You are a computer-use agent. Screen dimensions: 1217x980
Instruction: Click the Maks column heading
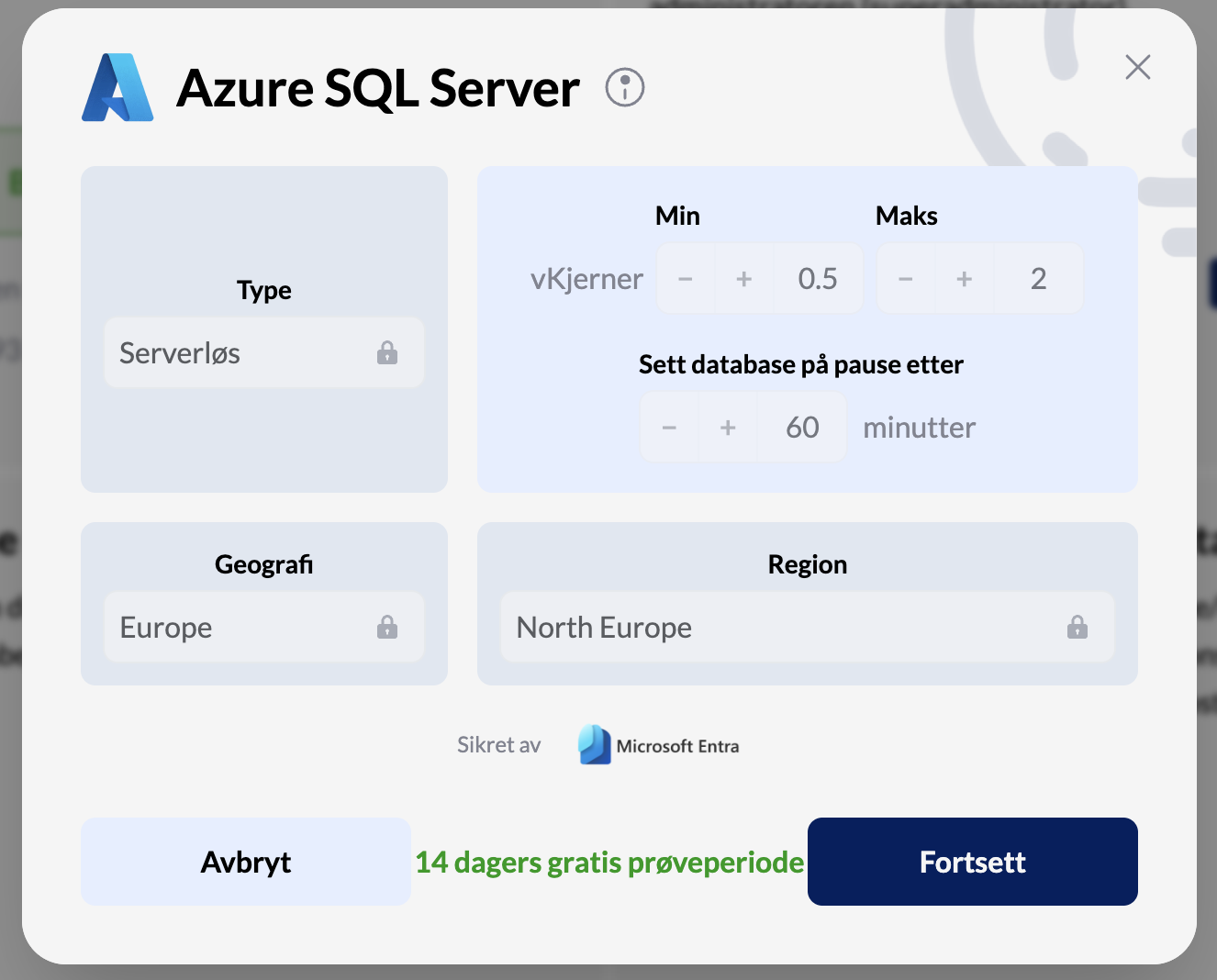[x=907, y=216]
